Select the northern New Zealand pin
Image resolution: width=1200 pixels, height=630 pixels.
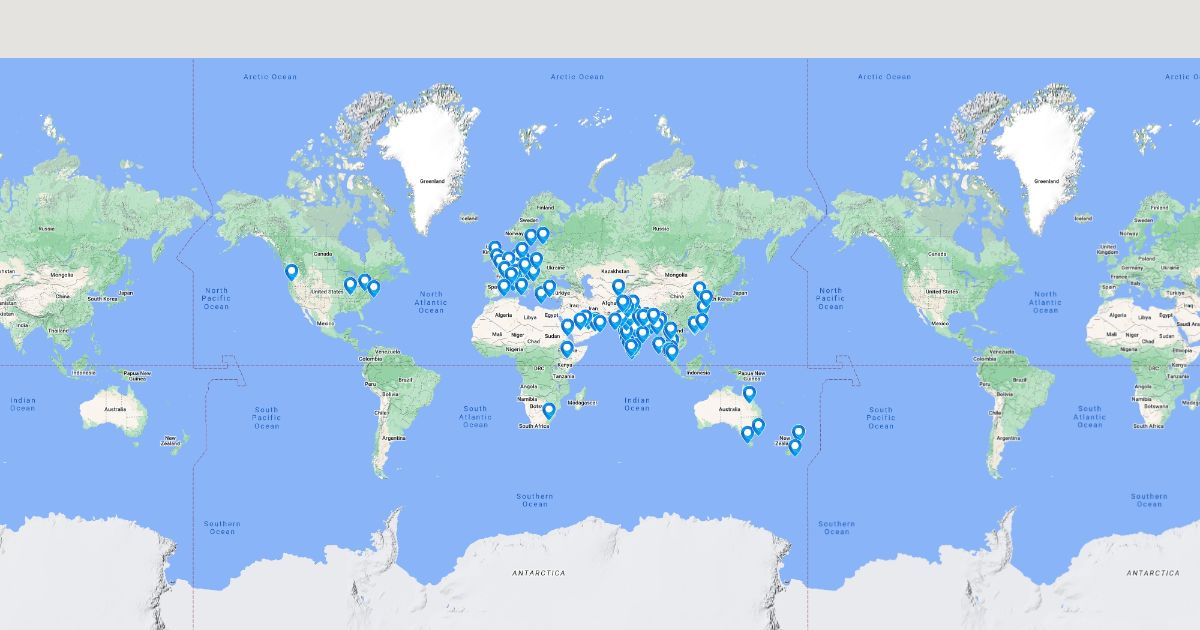point(799,432)
